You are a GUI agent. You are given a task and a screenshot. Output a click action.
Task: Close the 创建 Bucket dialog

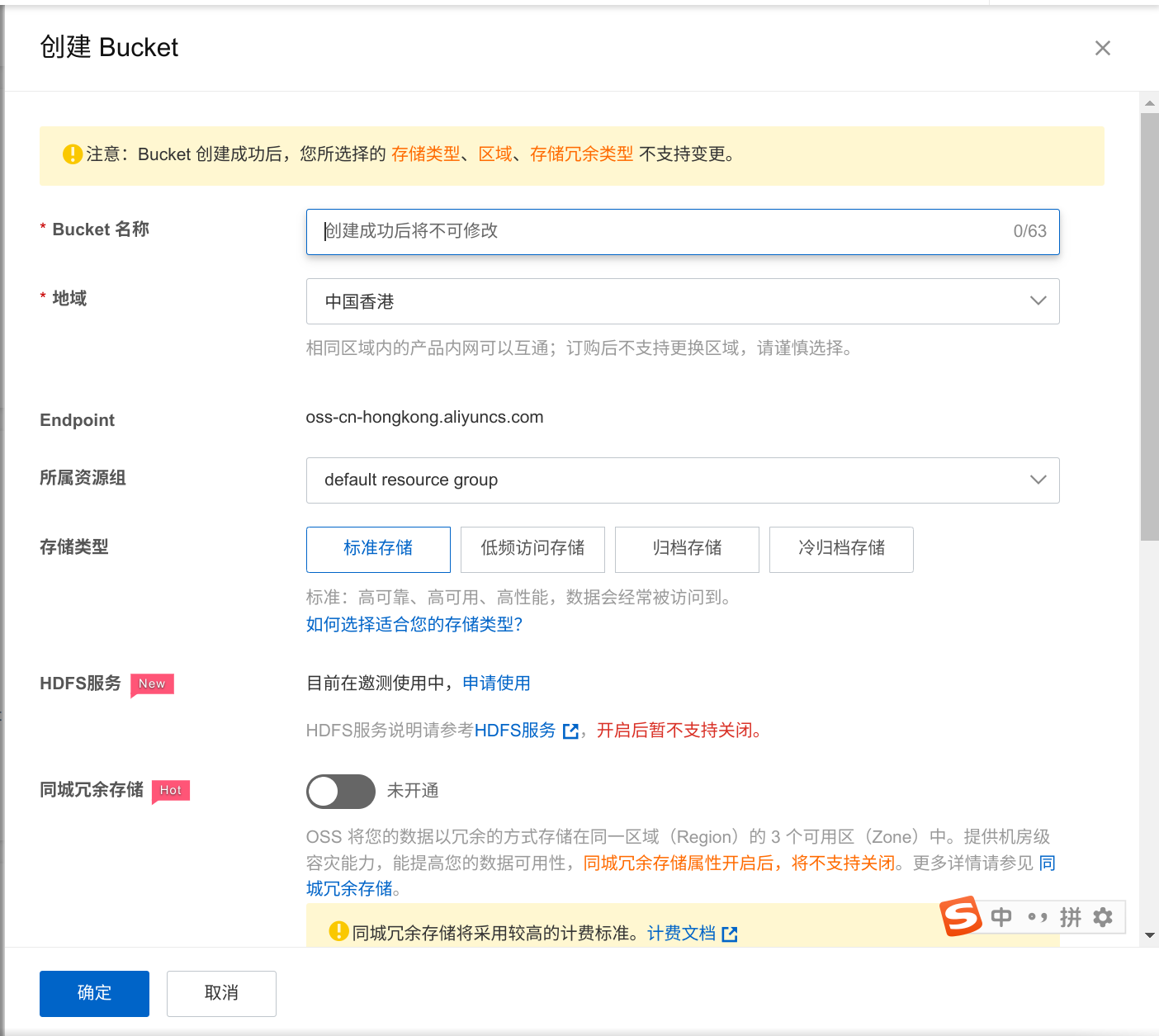click(1102, 48)
